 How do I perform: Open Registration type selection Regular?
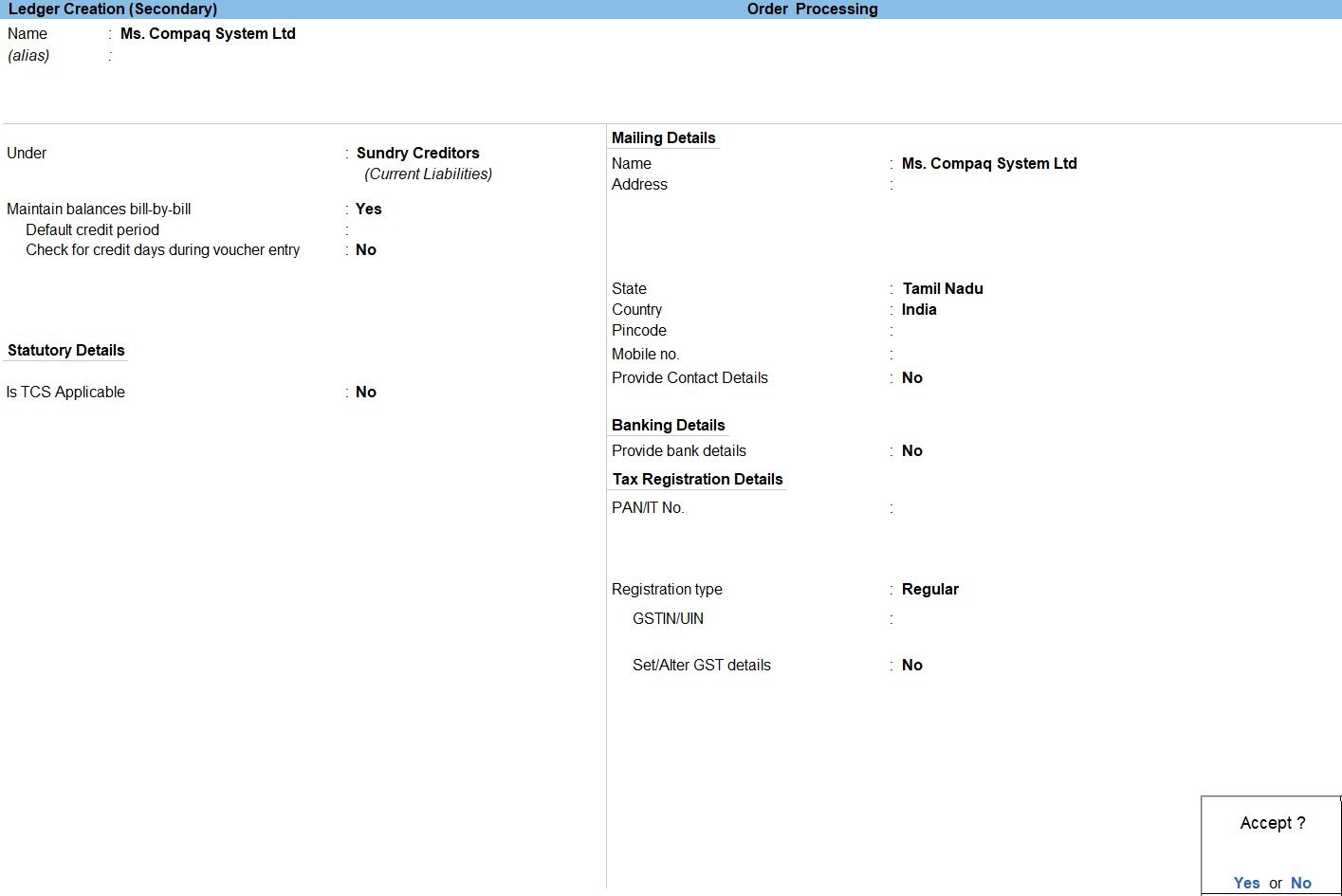click(x=929, y=590)
